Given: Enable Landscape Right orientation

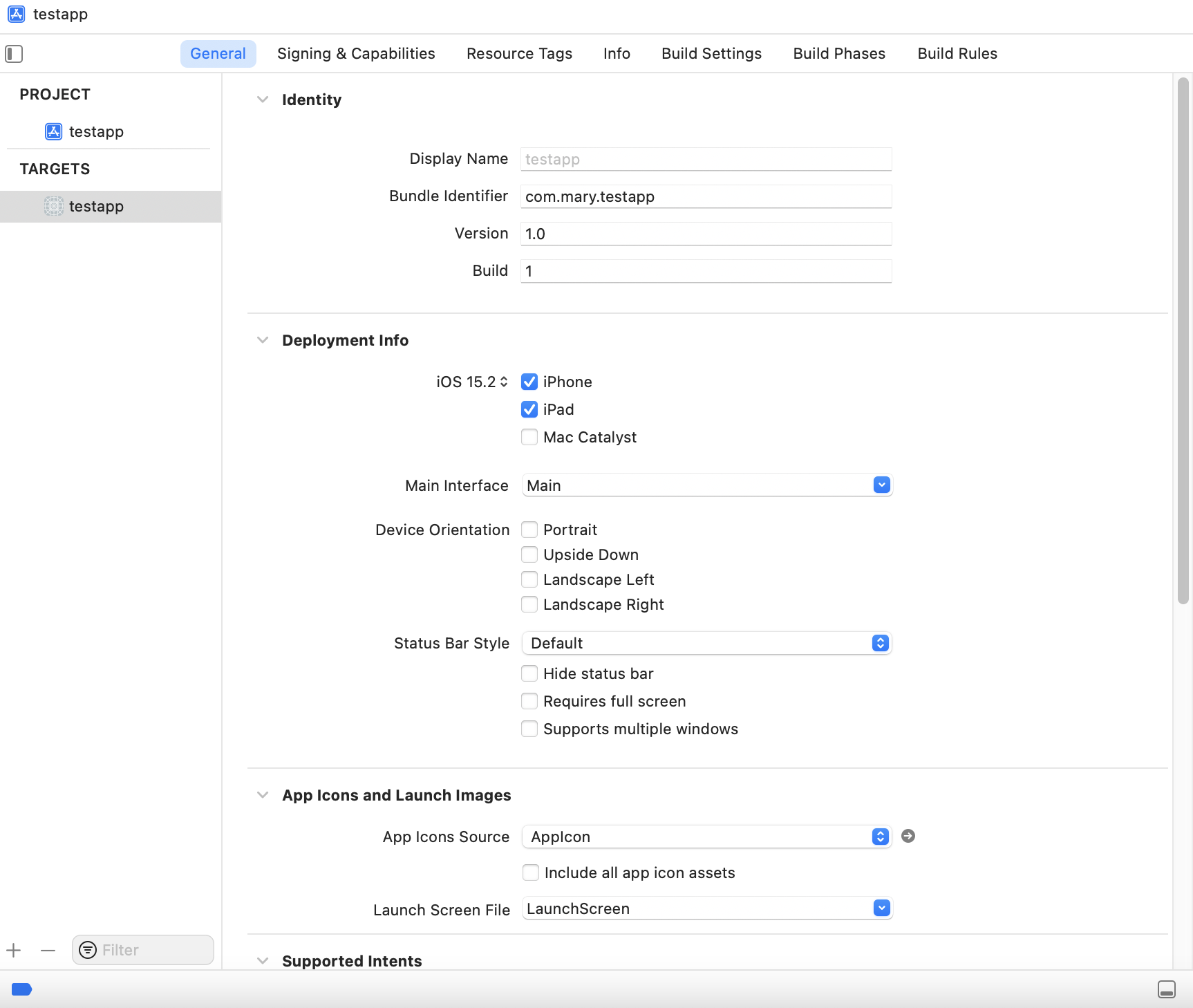Looking at the screenshot, I should coord(529,604).
